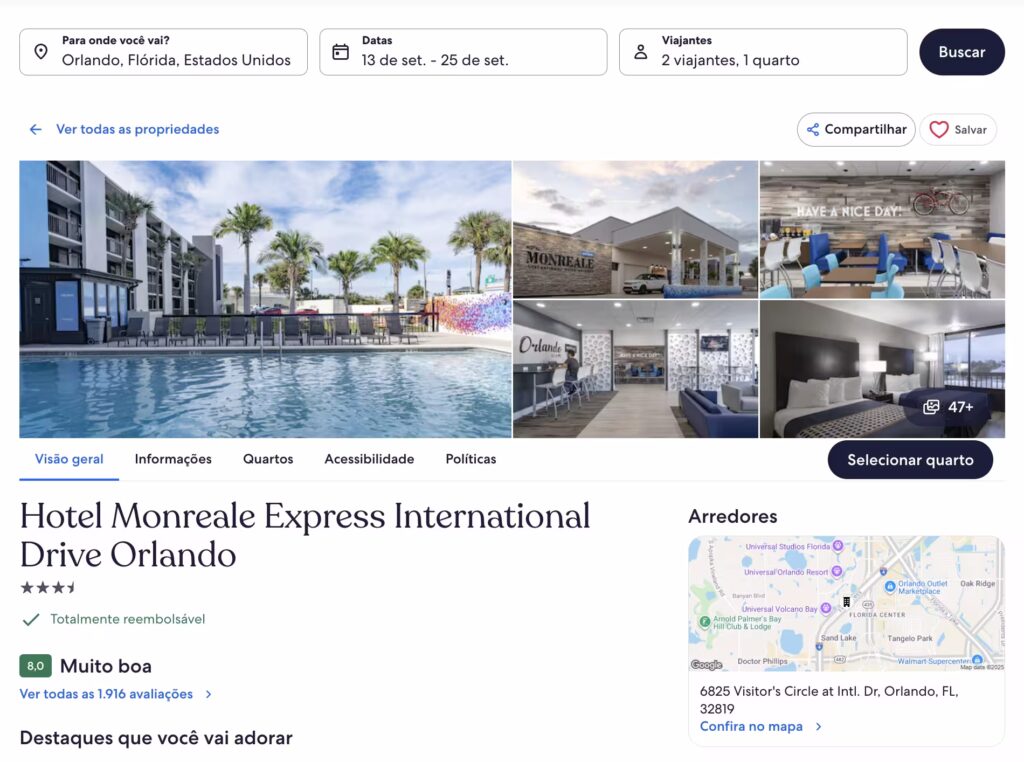The height and width of the screenshot is (762, 1024).
Task: Switch to the Quartos tab
Action: tap(268, 459)
